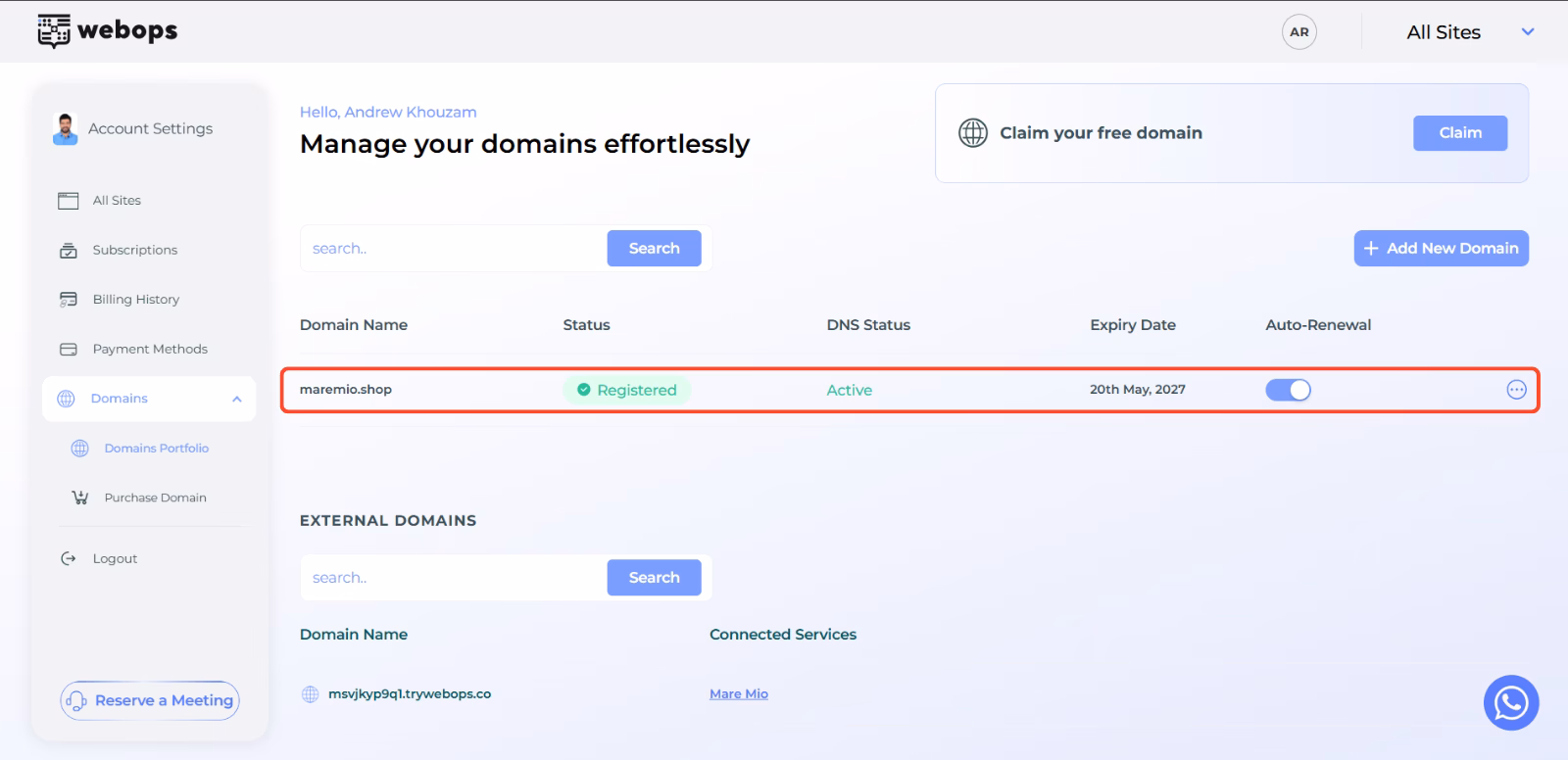
Task: Click the globe icon next to msvjkyp9q1.trywebops.co
Action: 311,693
